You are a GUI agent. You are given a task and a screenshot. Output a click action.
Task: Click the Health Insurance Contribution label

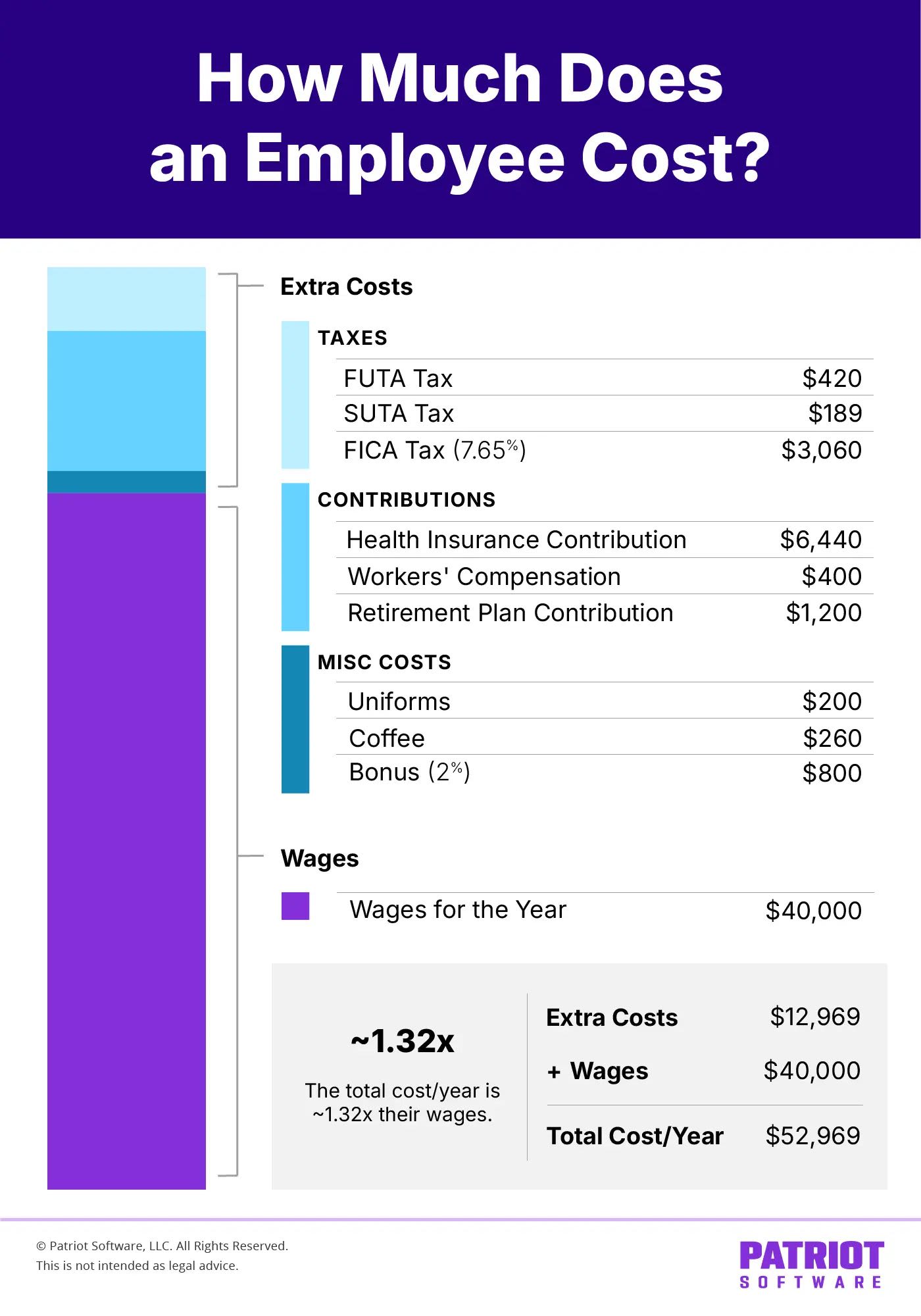coord(516,540)
